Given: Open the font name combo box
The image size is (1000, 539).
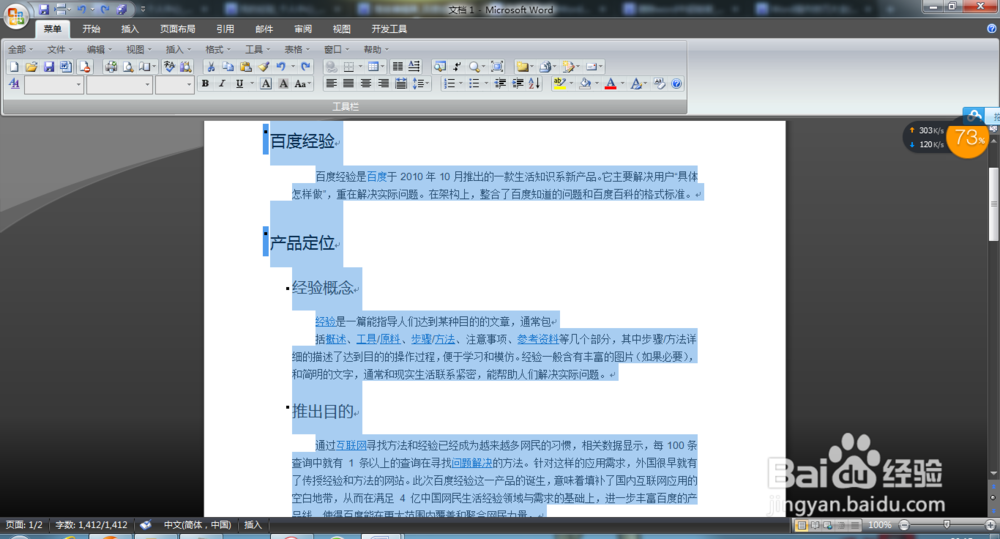Looking at the screenshot, I should point(119,84).
